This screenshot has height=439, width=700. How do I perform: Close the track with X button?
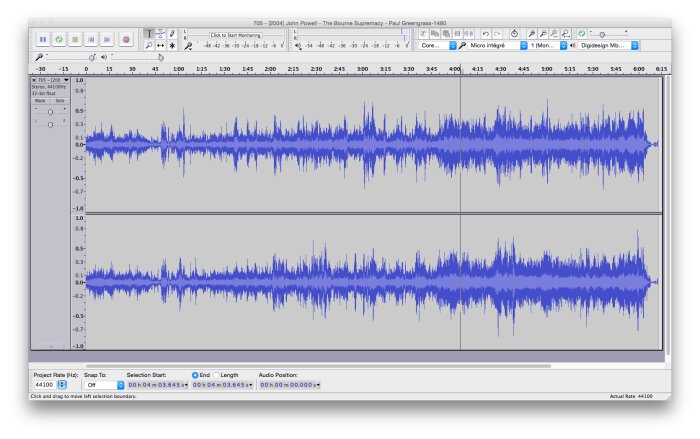(34, 80)
